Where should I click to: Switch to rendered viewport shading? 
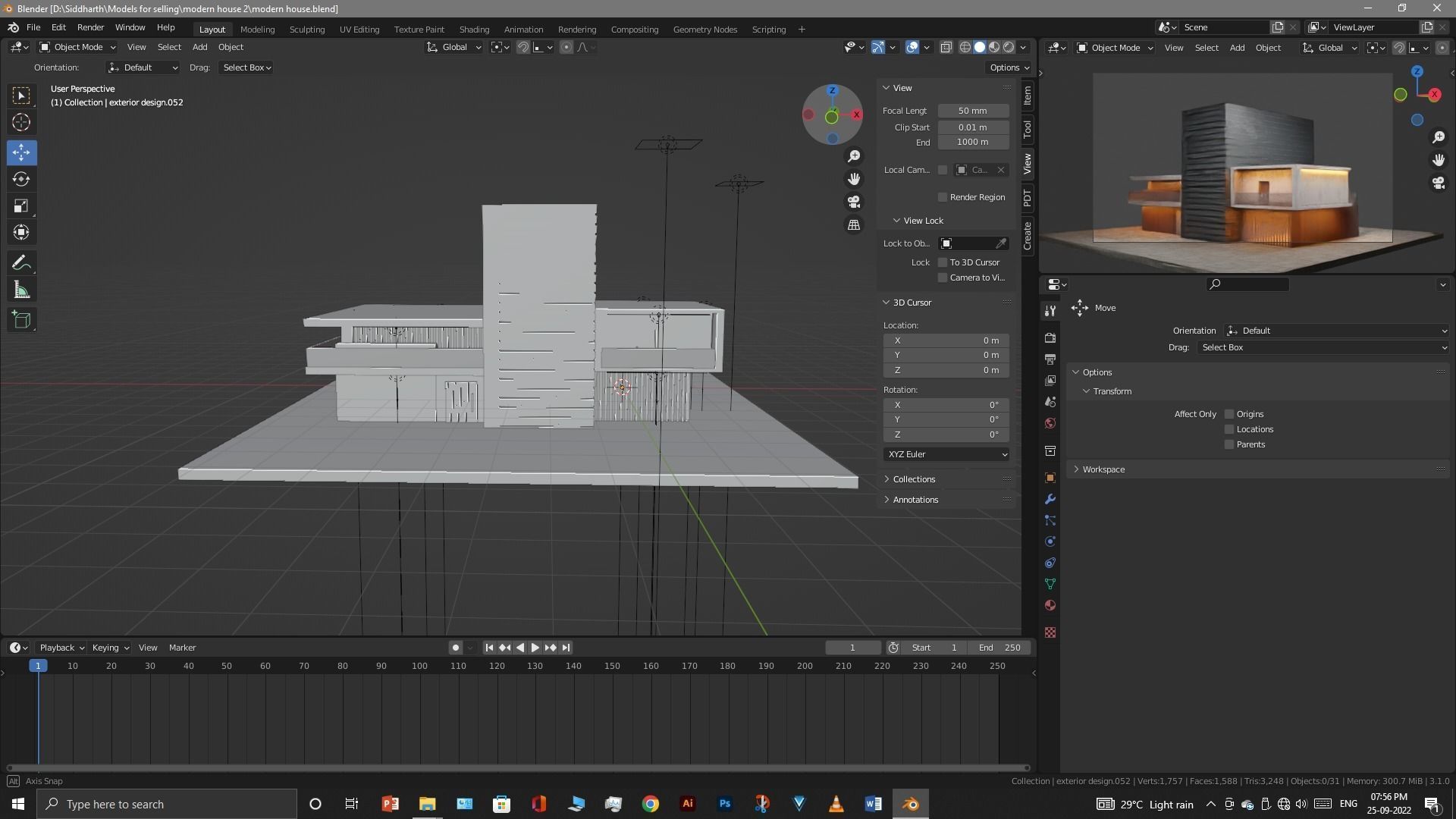[x=1009, y=47]
